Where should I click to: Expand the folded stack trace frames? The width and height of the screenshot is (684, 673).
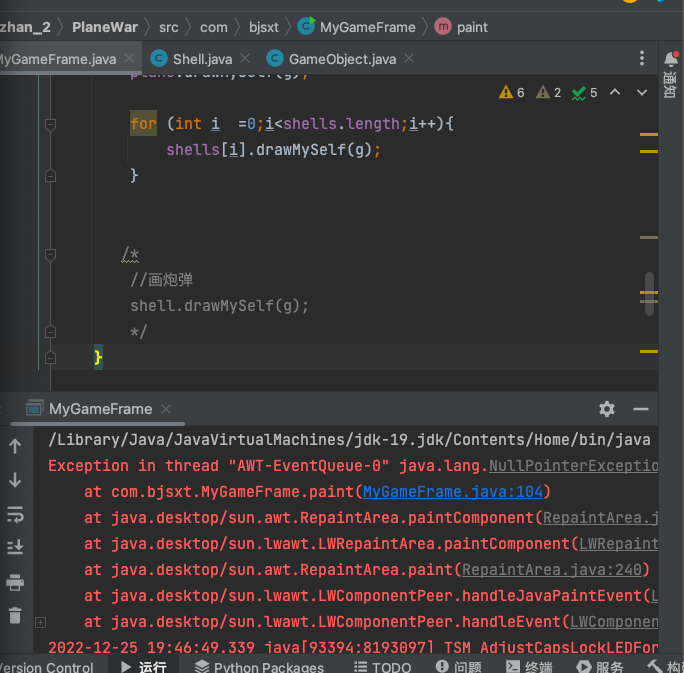coord(41,622)
